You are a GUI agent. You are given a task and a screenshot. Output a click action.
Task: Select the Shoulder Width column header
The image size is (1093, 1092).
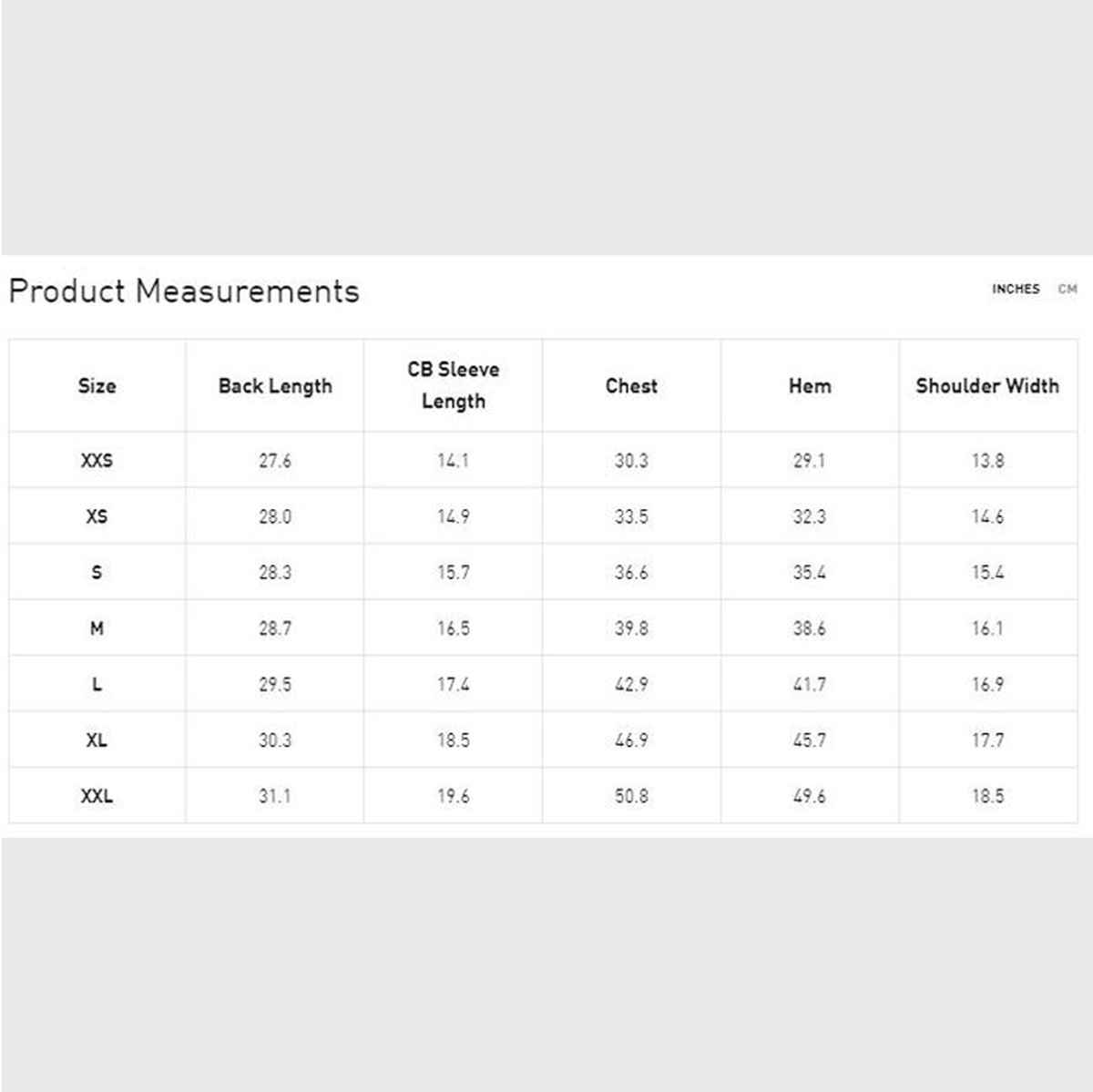pyautogui.click(x=987, y=386)
